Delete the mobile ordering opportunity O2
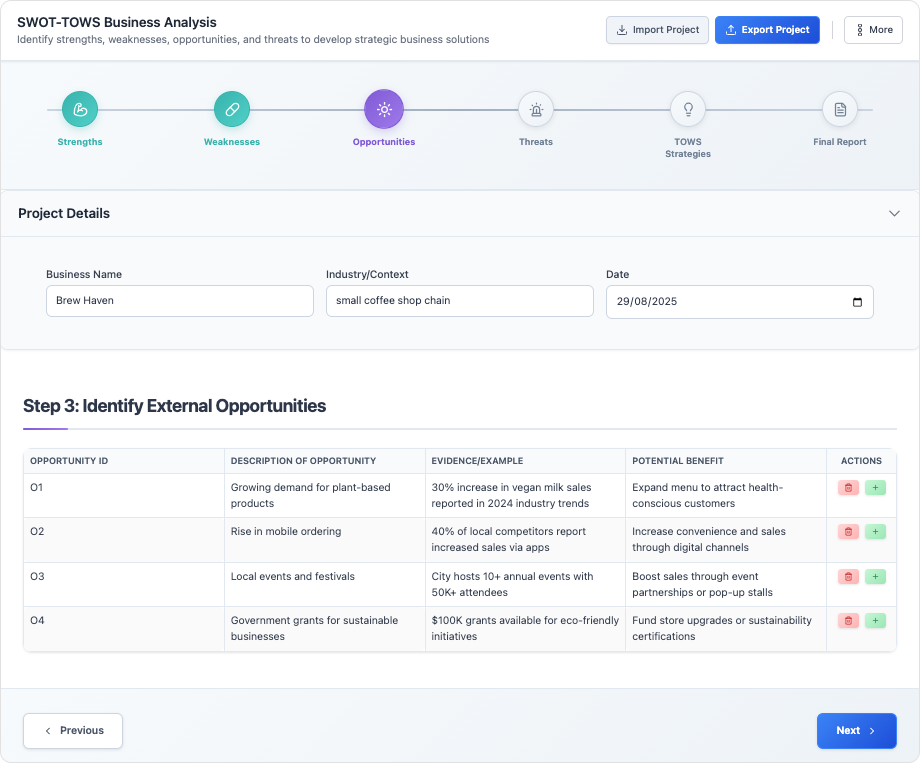The image size is (920, 763). (x=847, y=531)
